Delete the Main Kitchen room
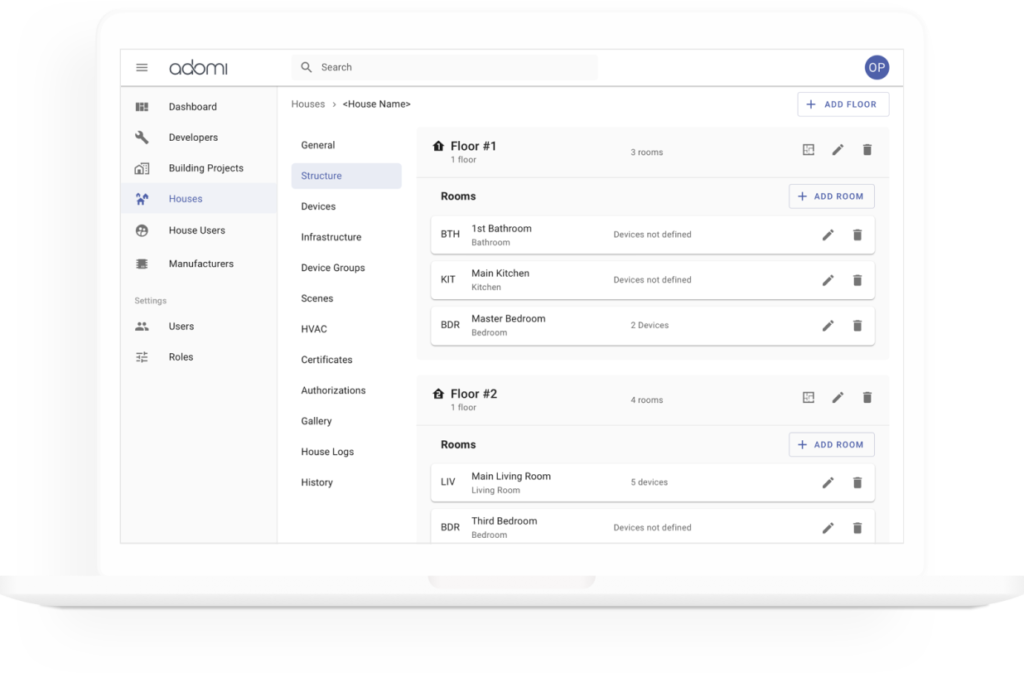 [x=857, y=280]
